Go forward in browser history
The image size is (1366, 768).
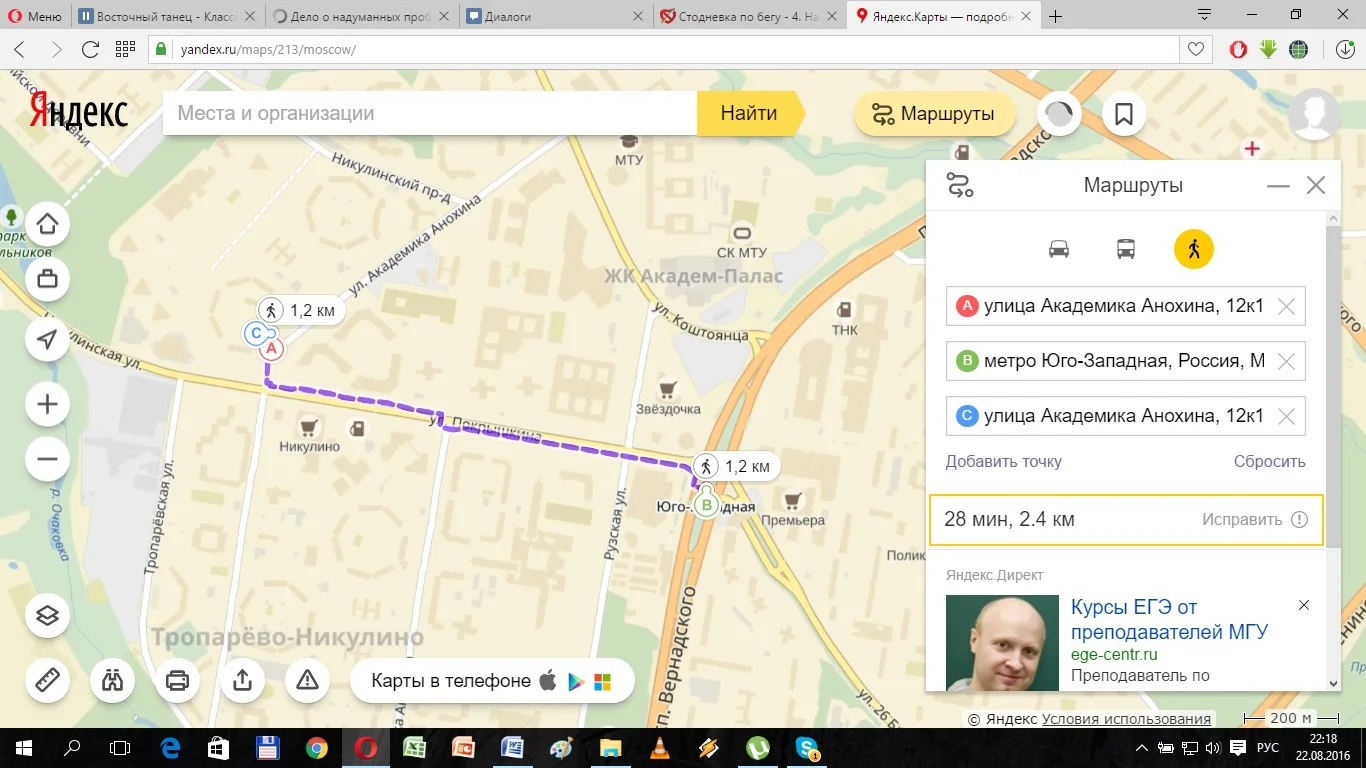[56, 49]
